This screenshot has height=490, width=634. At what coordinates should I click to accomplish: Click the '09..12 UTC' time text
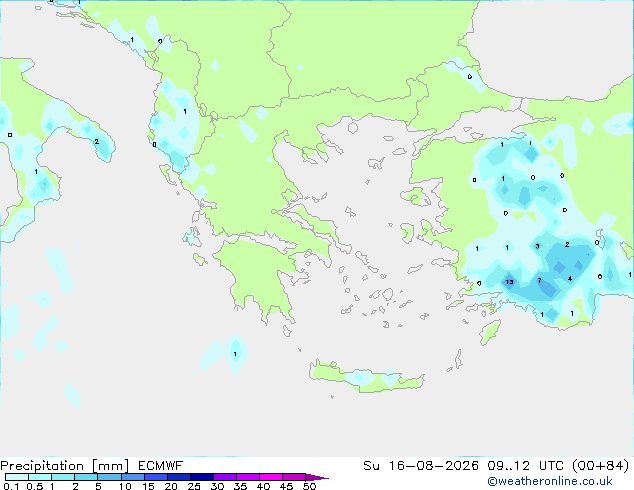pyautogui.click(x=526, y=466)
